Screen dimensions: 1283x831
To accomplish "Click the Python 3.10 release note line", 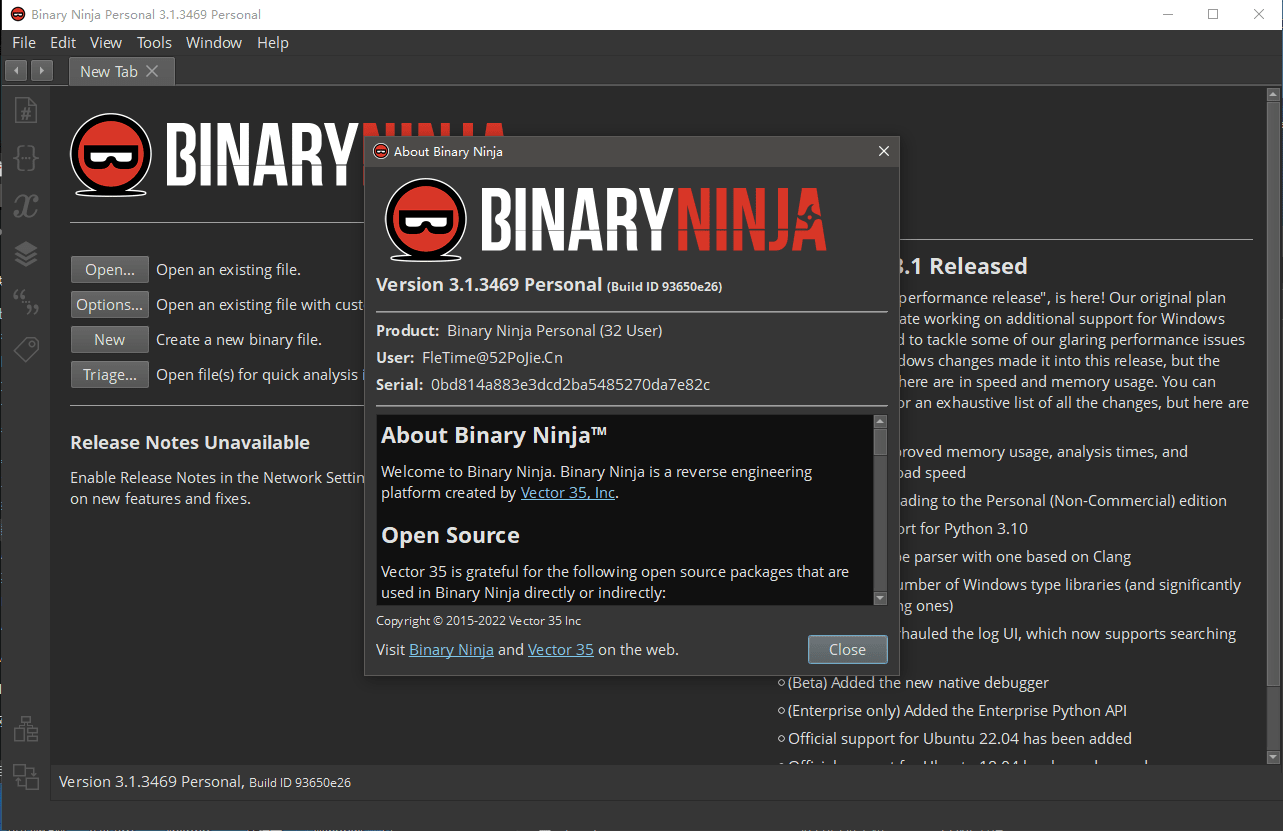I will pyautogui.click(x=963, y=528).
